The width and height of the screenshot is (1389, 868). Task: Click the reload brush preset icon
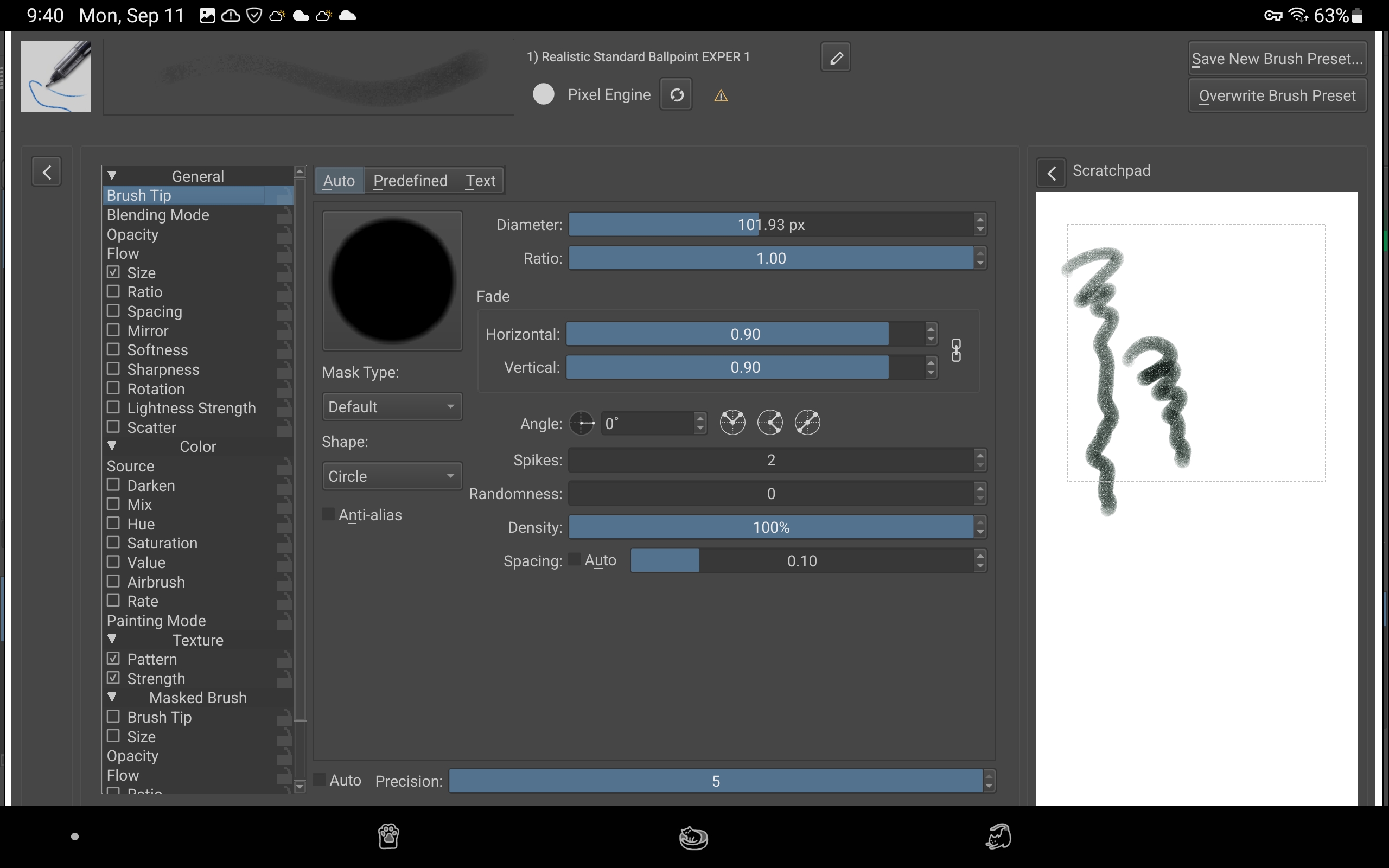coord(676,95)
